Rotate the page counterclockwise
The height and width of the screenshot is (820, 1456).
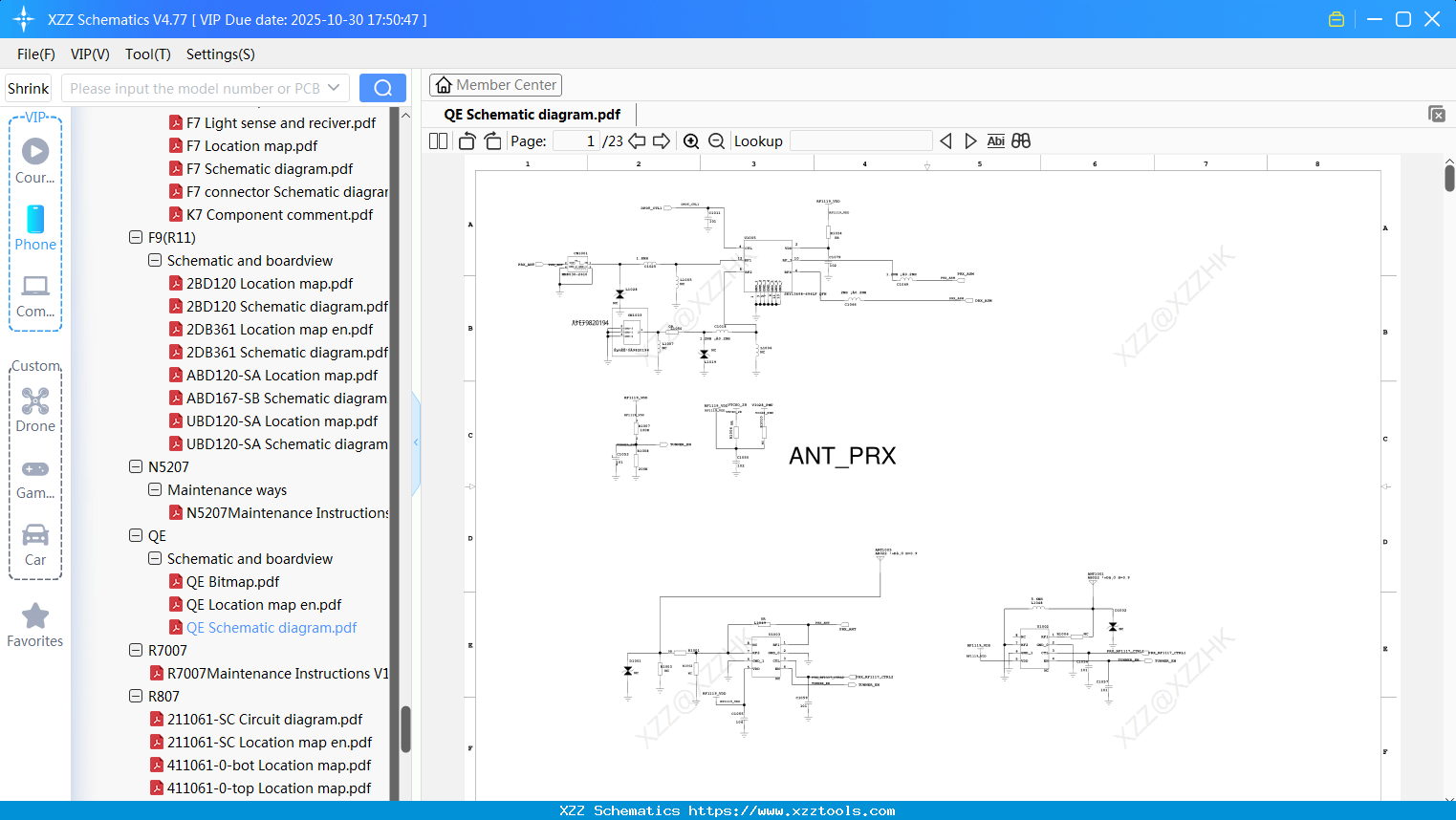467,141
